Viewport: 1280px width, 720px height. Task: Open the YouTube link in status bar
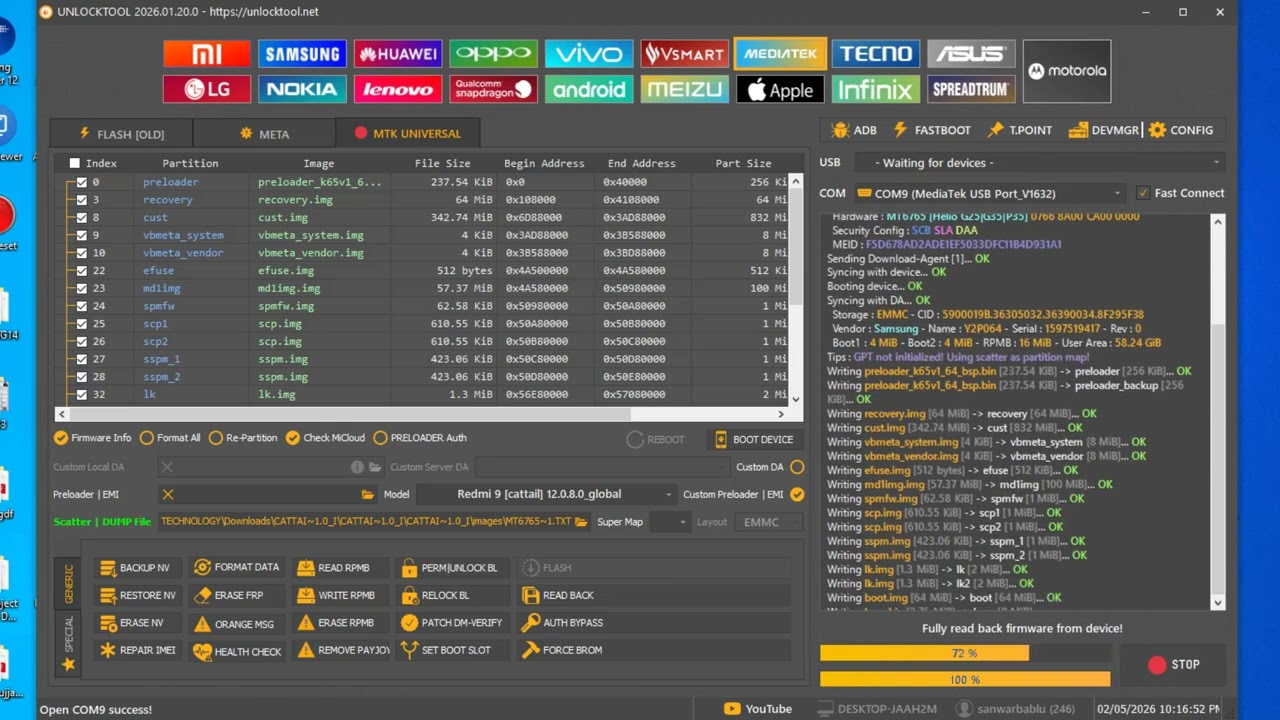click(x=758, y=709)
